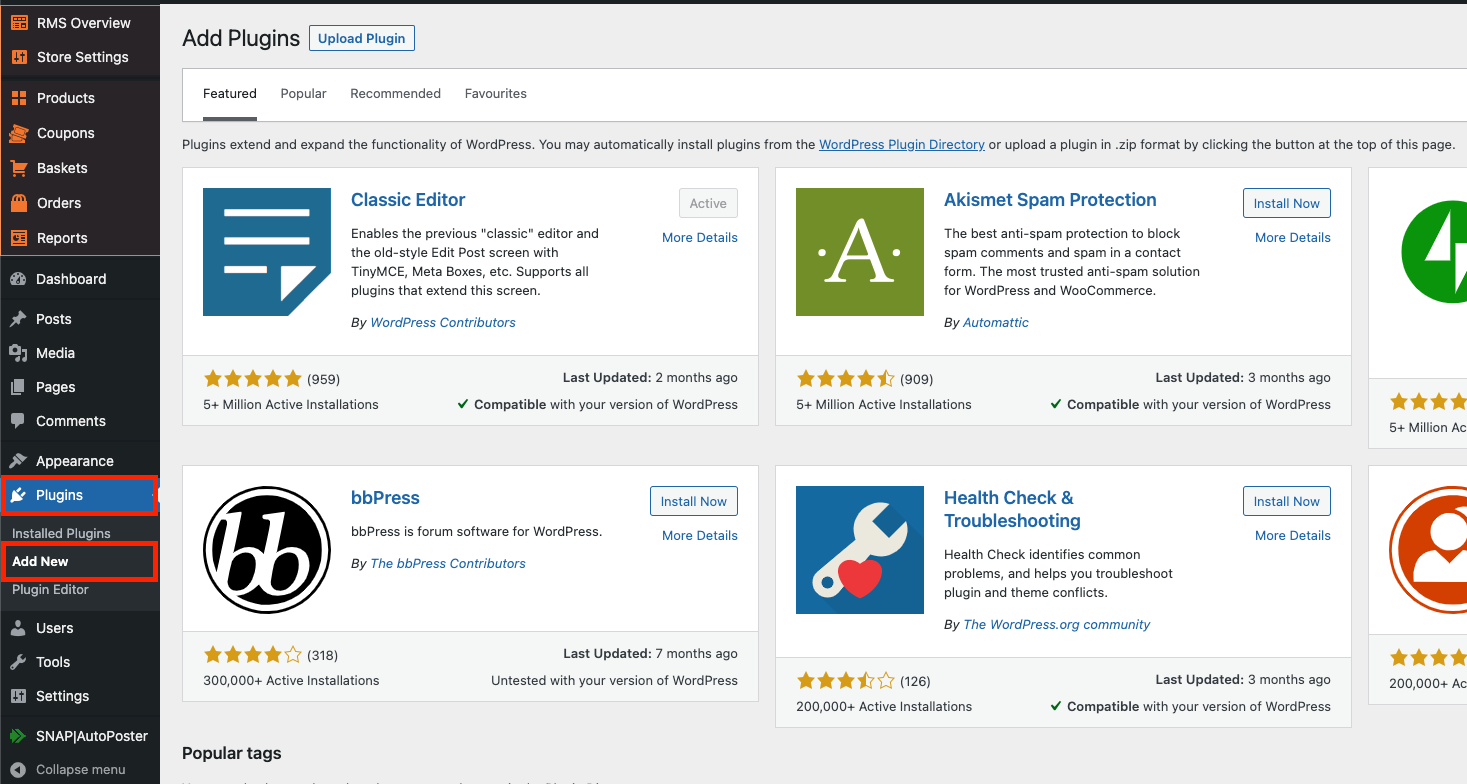This screenshot has height=784, width=1467.
Task: Install Akismet Spam Protection now
Action: 1287,203
